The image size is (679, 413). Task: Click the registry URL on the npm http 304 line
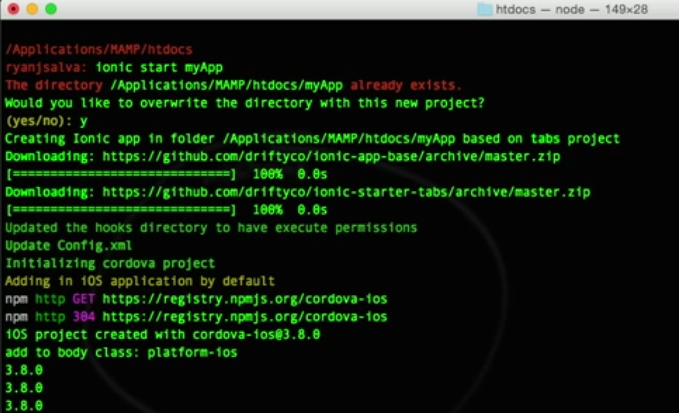(245, 316)
